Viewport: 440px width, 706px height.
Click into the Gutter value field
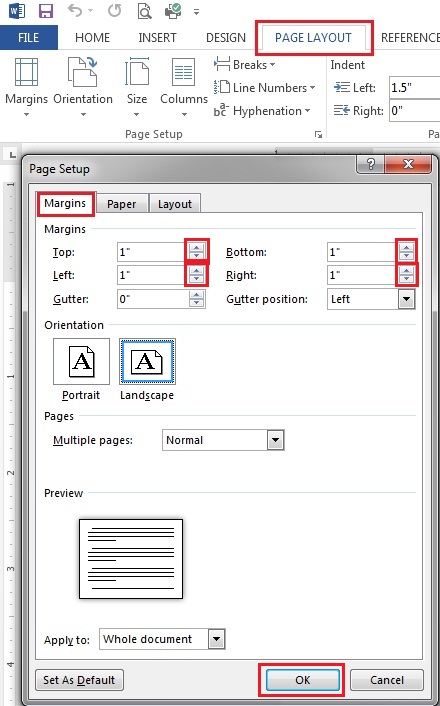tap(153, 299)
